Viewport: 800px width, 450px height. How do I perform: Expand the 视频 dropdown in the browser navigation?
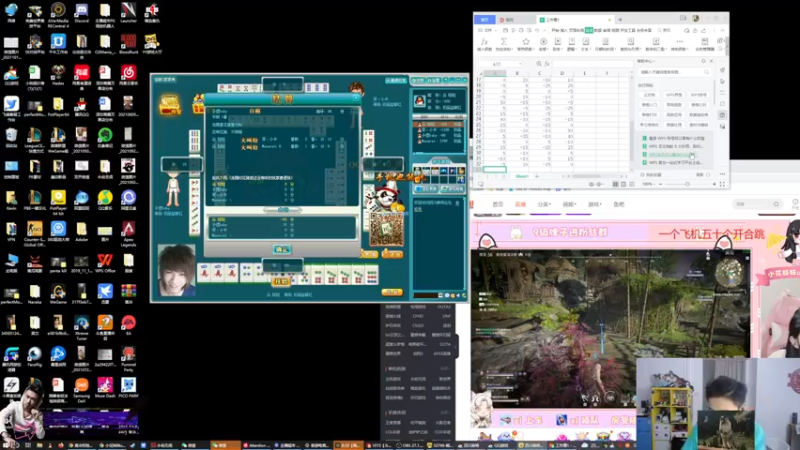(x=569, y=204)
